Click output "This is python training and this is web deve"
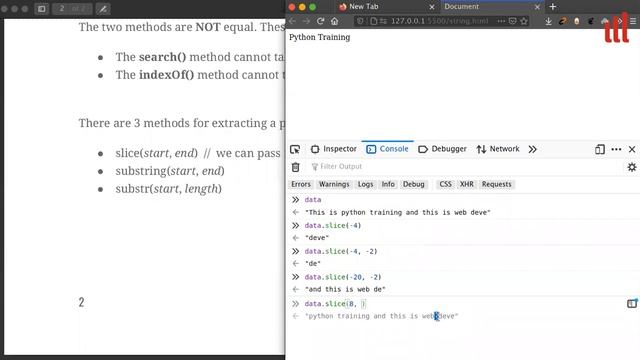The width and height of the screenshot is (640, 360). click(398, 212)
